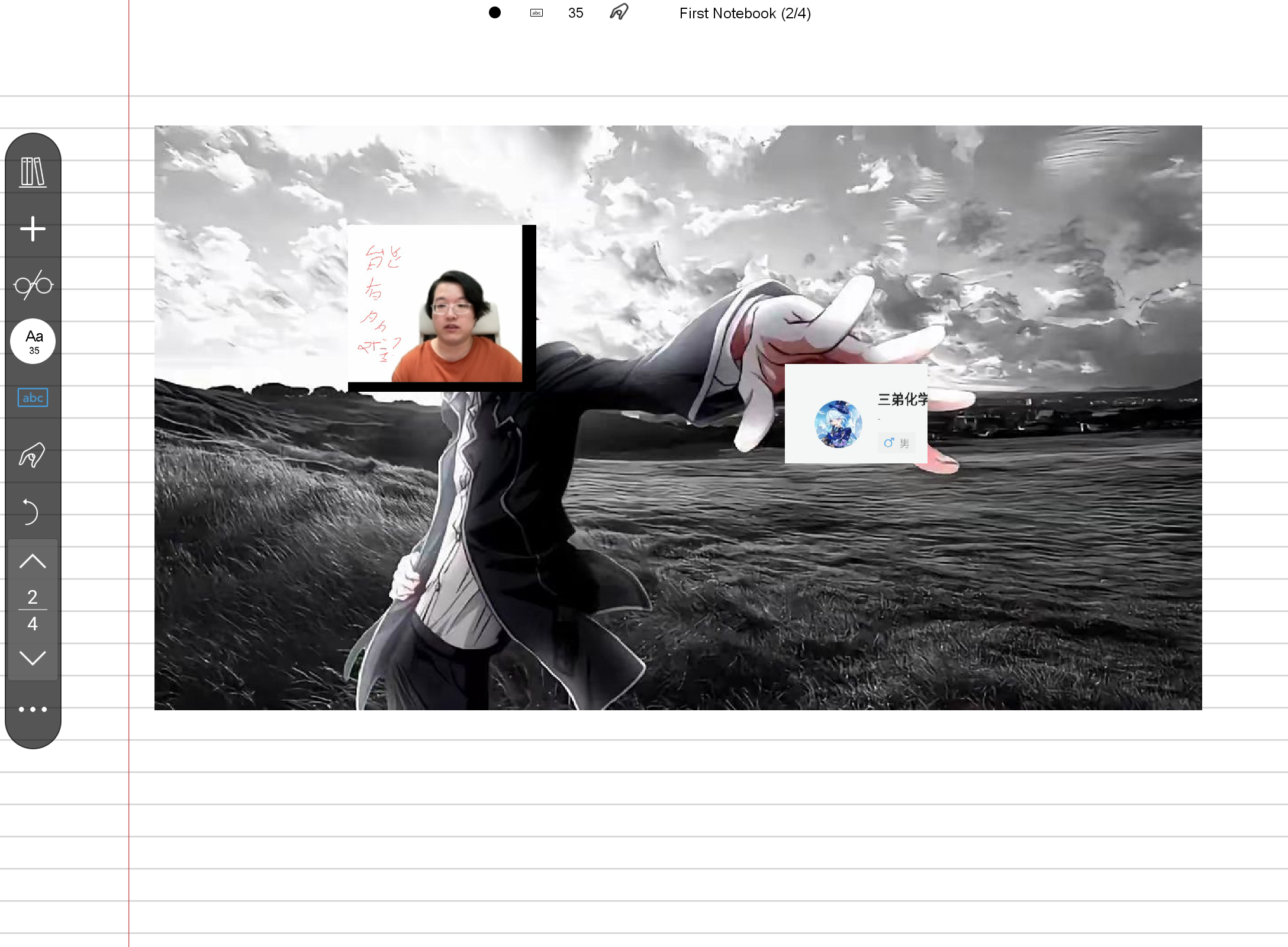Add new item with plus icon
This screenshot has width=1288, height=947.
point(33,228)
